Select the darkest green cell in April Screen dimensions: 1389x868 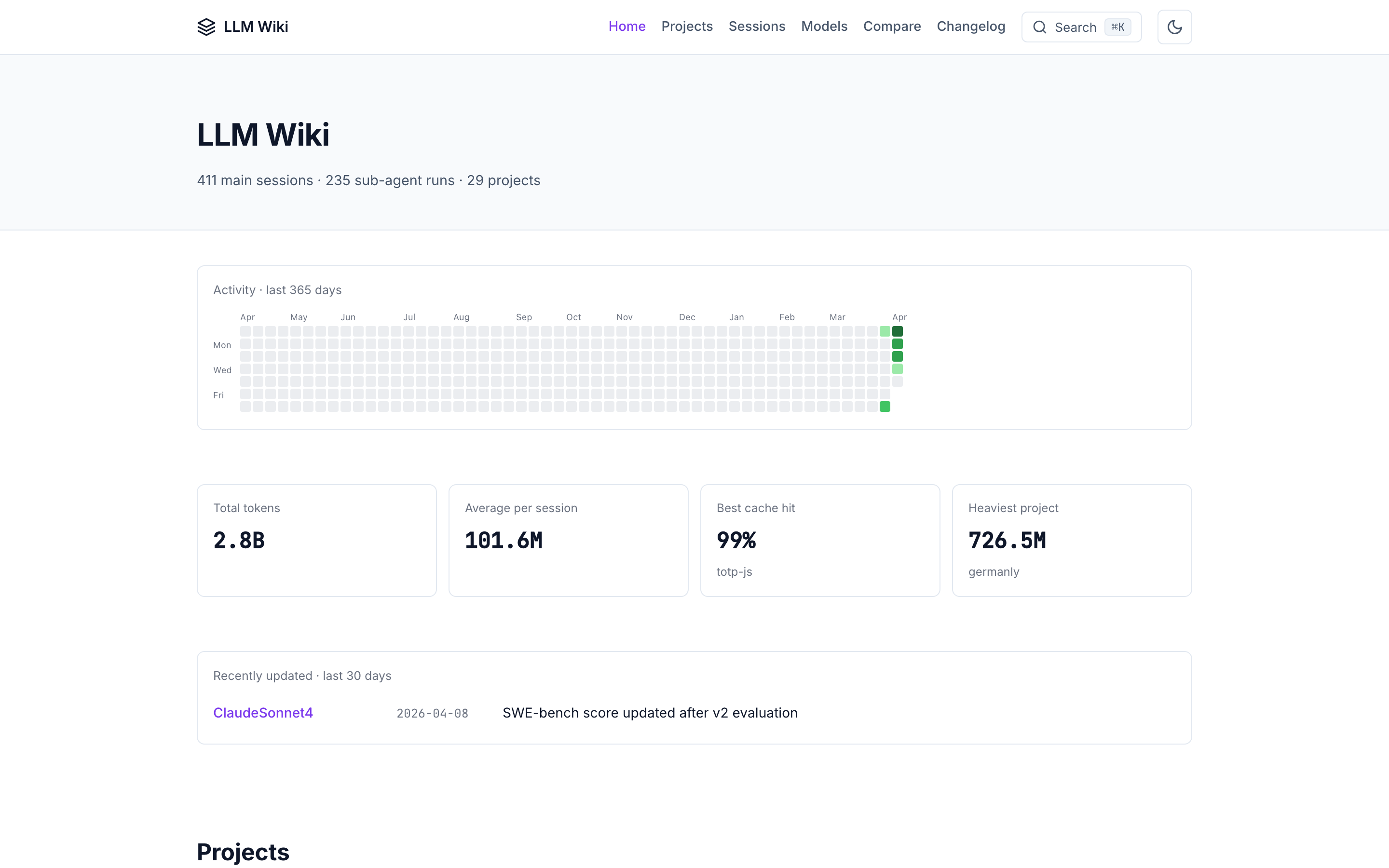(x=898, y=331)
